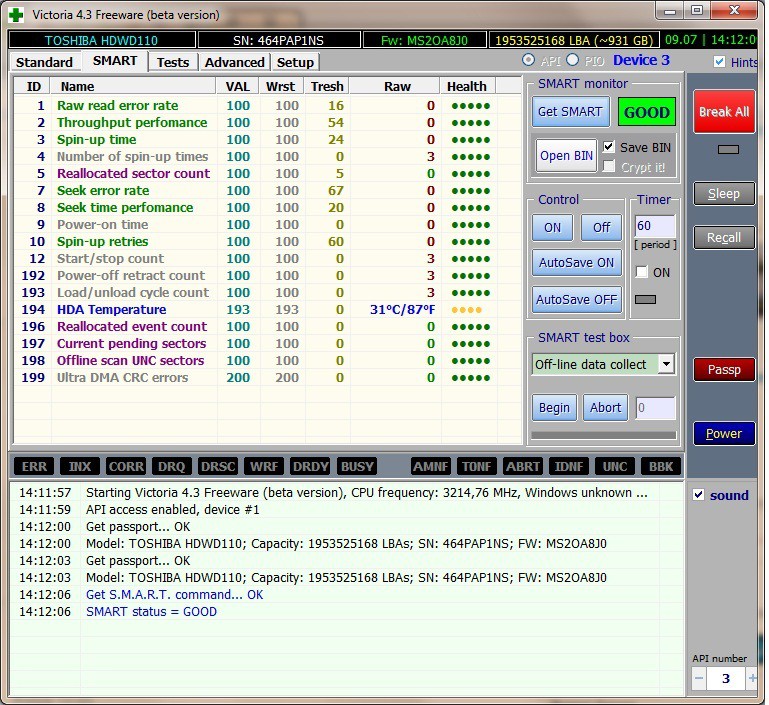The image size is (769, 705).
Task: Abort the SMART test
Action: (605, 408)
